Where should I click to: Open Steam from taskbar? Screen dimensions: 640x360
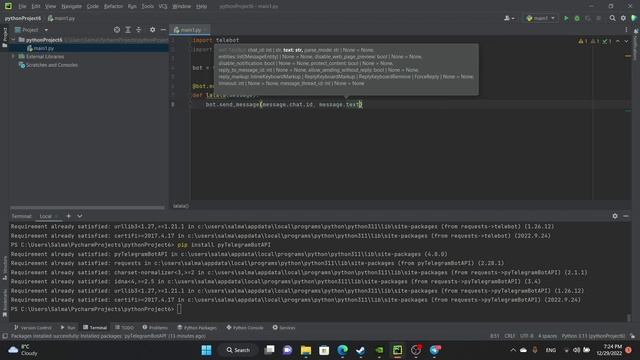tap(361, 350)
